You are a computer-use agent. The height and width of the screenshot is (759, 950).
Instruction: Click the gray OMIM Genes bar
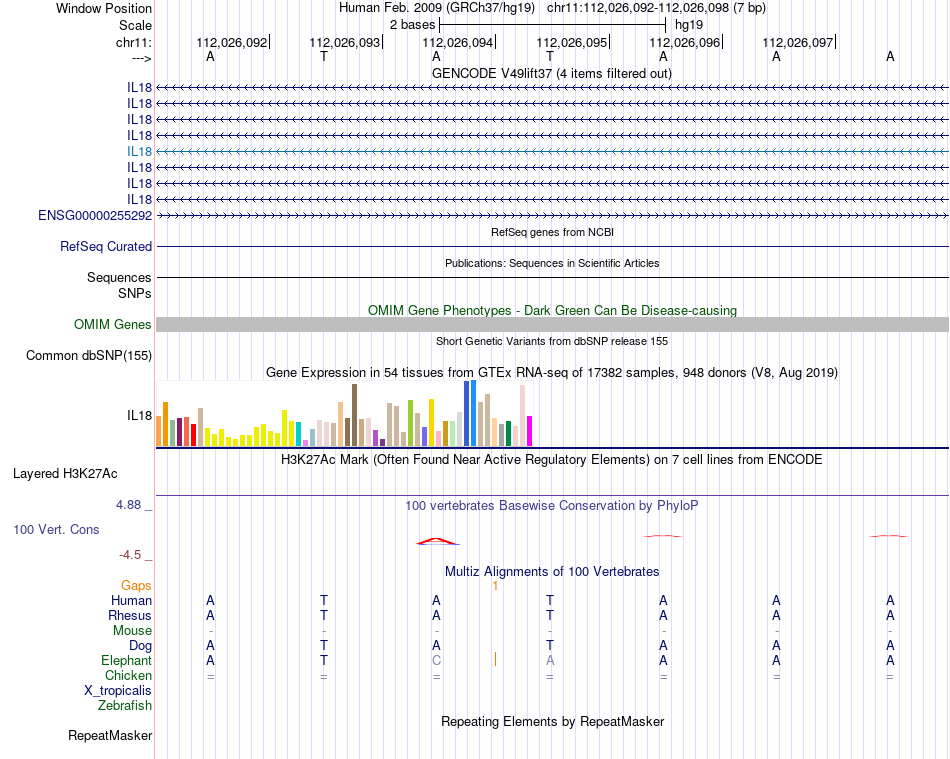pos(553,325)
